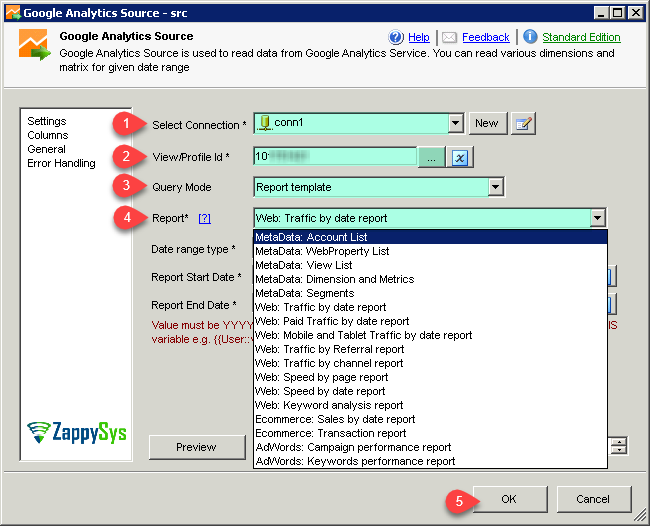Expand the Select Connection dropdown arrow
Screen dimensions: 650x526
pyautogui.click(x=456, y=123)
